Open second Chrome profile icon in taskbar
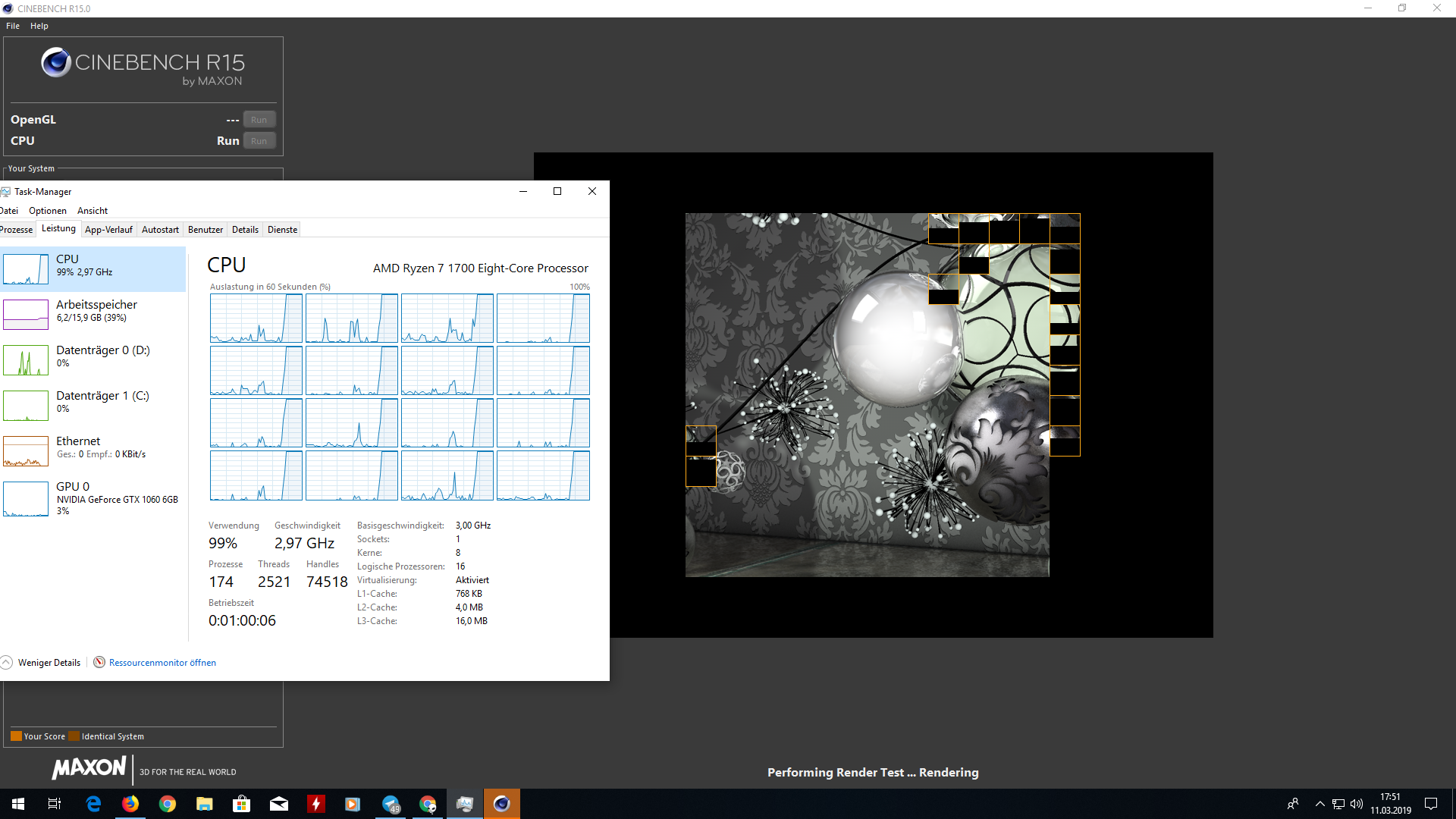The image size is (1456, 819). point(428,804)
